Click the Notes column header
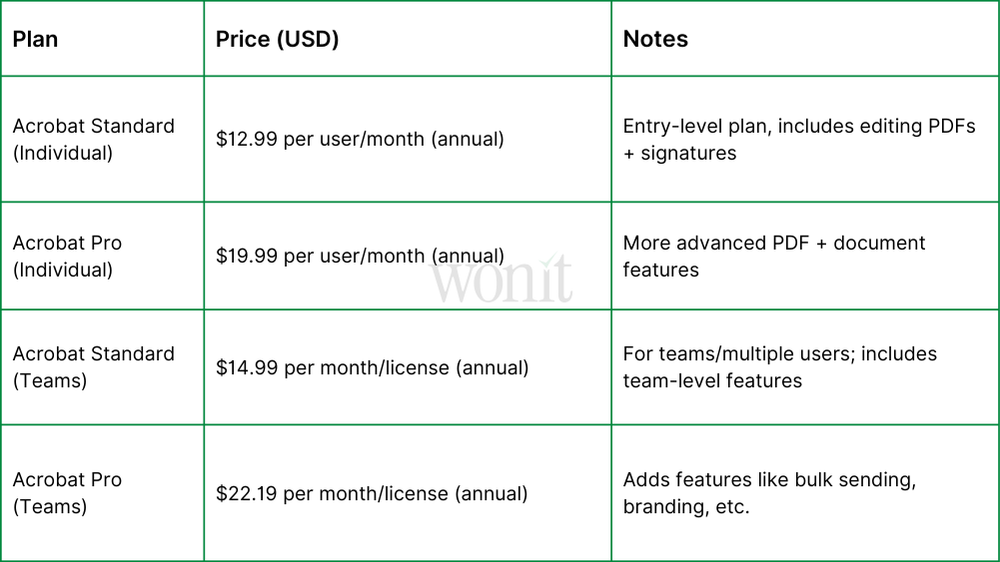 coord(655,39)
